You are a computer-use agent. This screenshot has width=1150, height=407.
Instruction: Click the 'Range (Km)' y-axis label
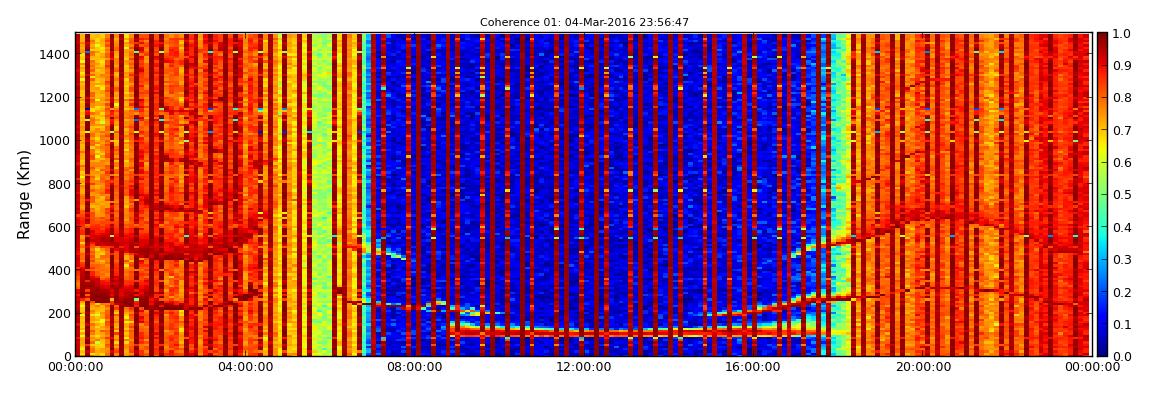pyautogui.click(x=24, y=194)
